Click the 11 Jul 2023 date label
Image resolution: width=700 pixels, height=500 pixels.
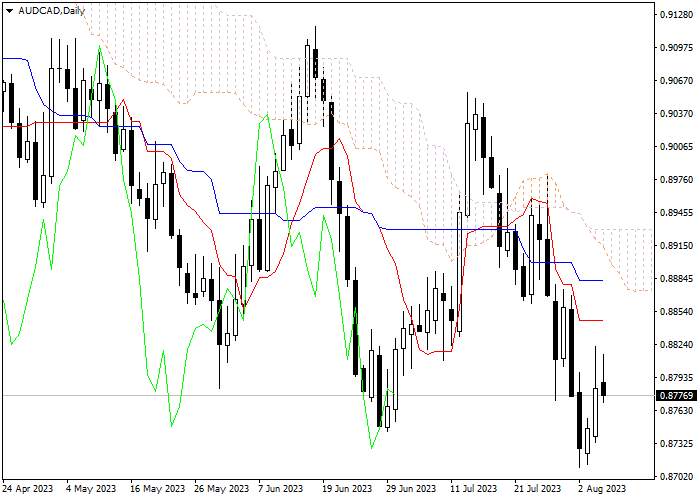474,489
